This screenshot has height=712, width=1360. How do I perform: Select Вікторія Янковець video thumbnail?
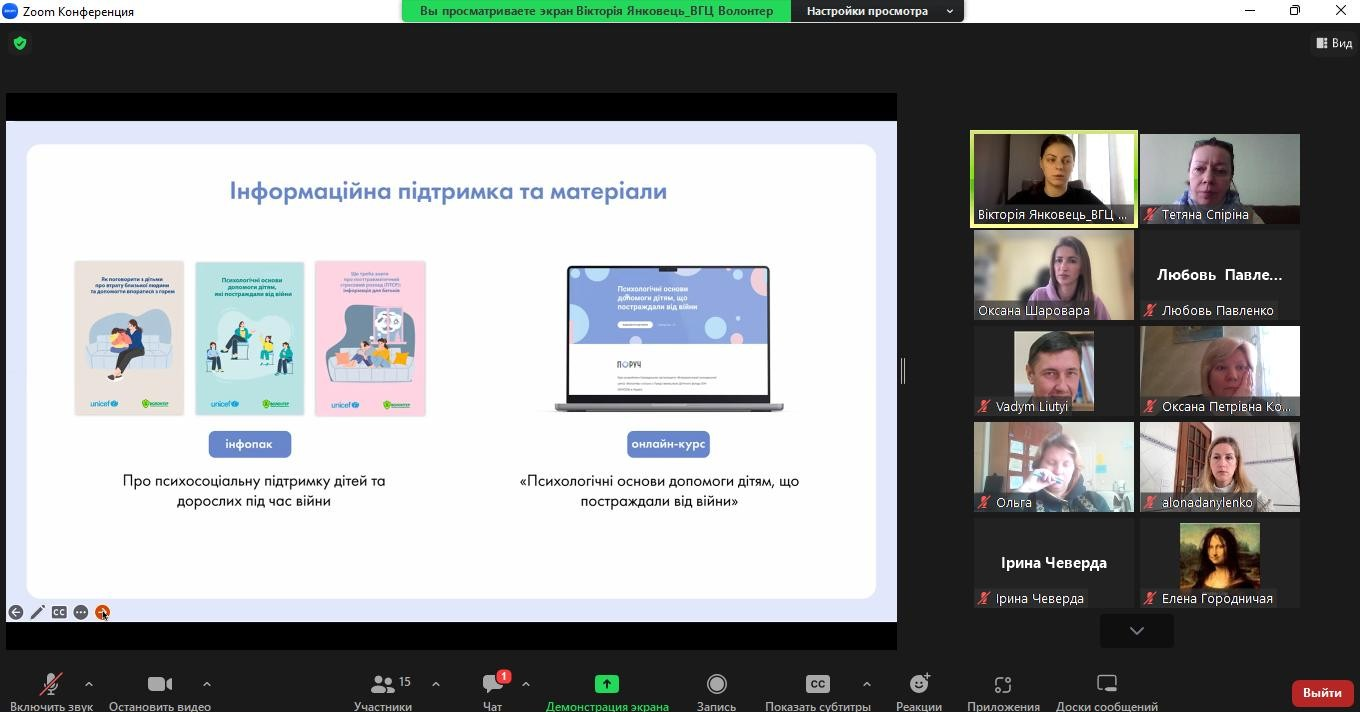tap(1054, 179)
